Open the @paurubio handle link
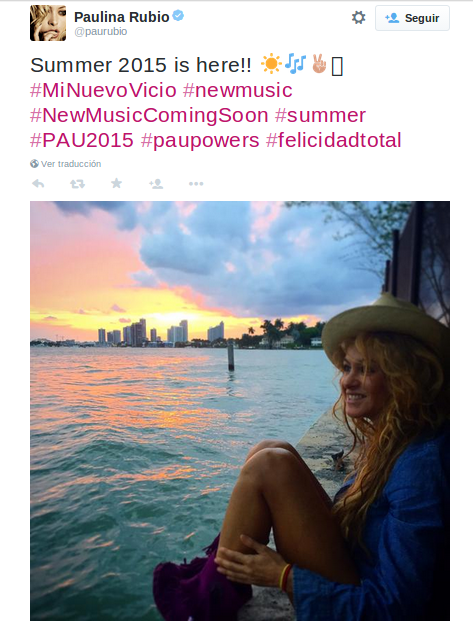The width and height of the screenshot is (473, 623). tap(101, 31)
